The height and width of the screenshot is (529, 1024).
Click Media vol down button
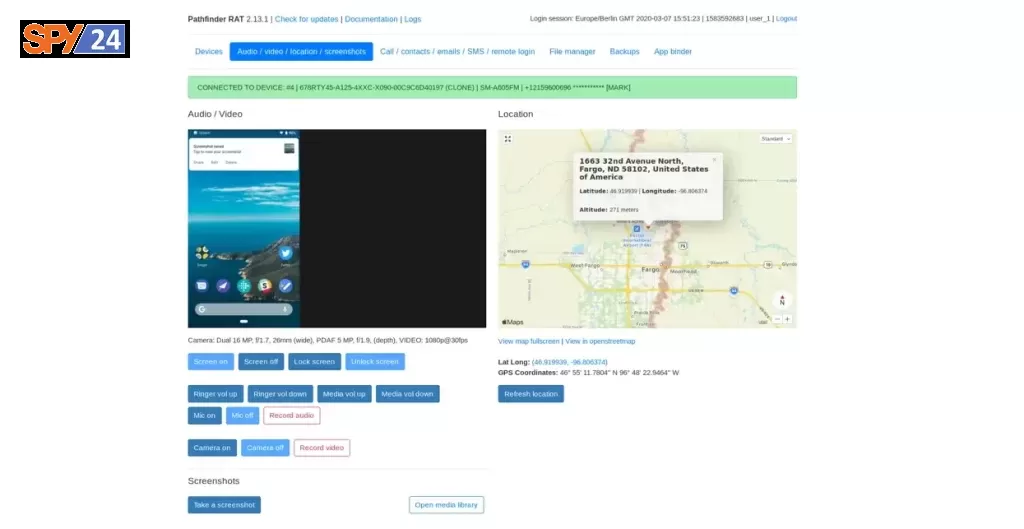[x=408, y=394]
